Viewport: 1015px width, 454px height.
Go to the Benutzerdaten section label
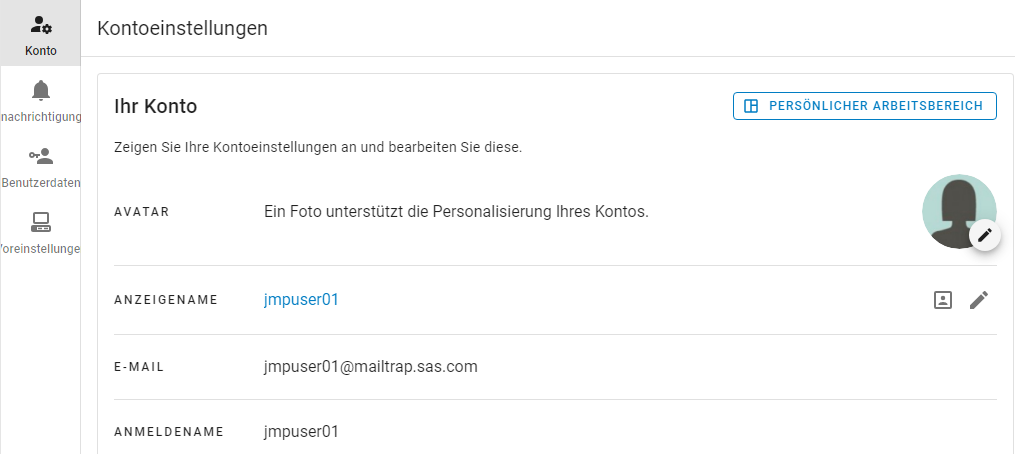pos(41,183)
